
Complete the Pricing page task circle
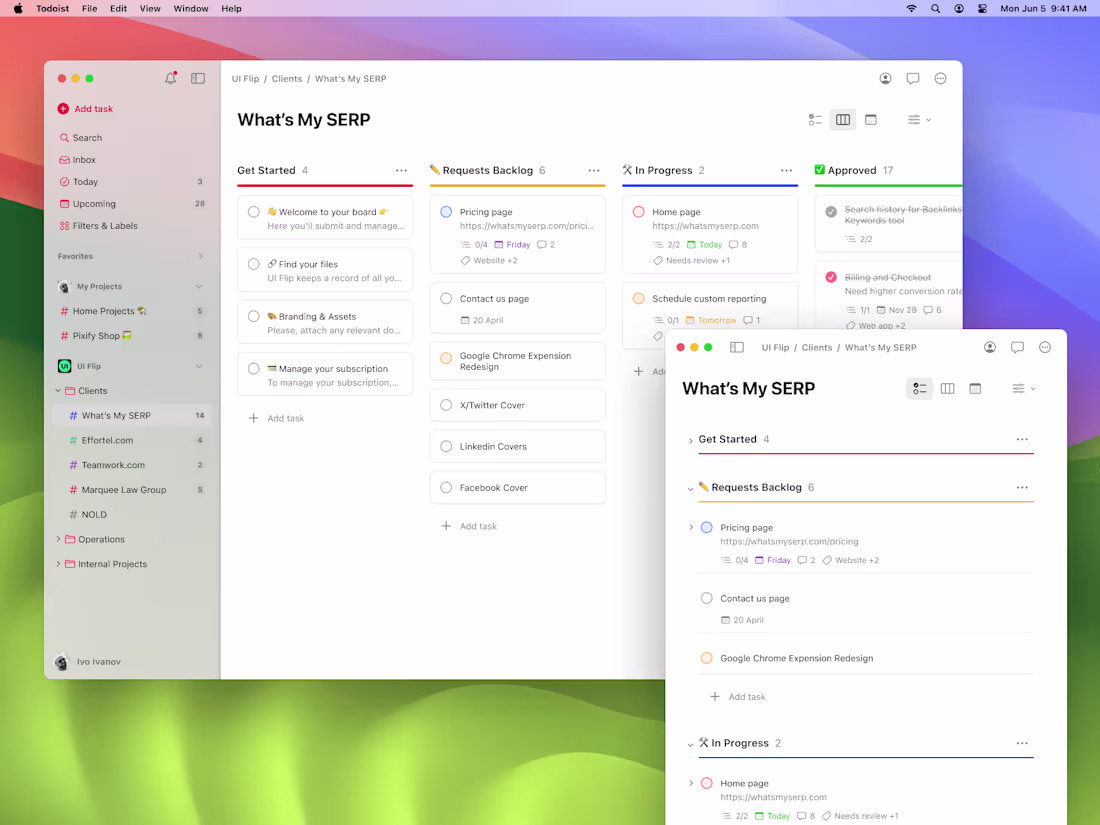[x=708, y=527]
